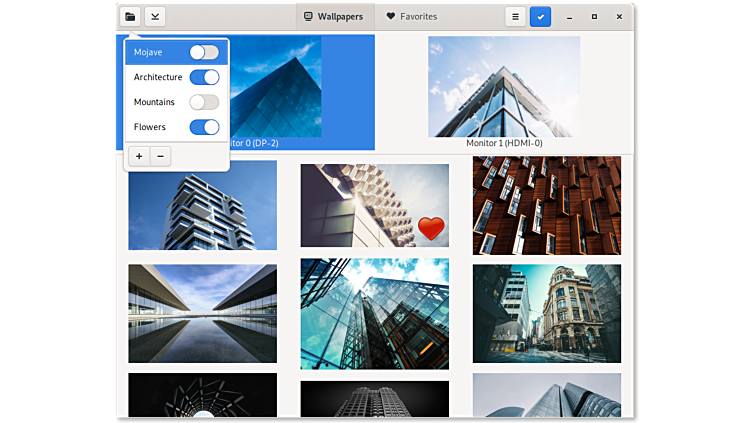This screenshot has width=752, height=423.
Task: Enable the Mojave folder switch
Action: click(204, 52)
